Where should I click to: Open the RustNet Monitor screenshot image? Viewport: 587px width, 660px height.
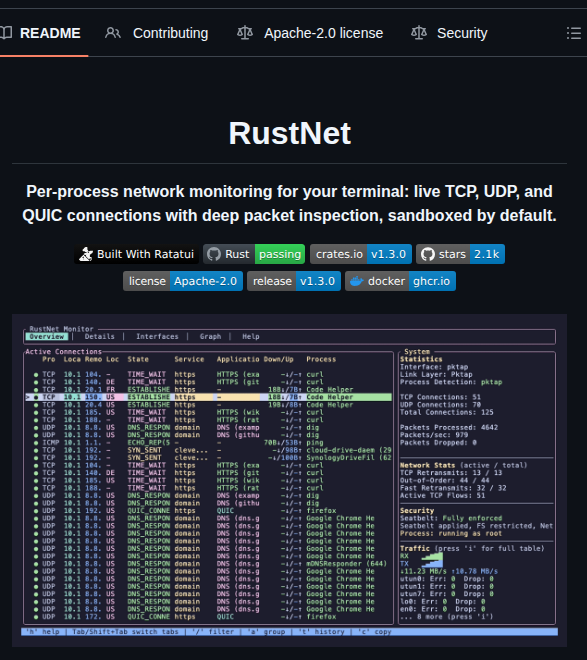pyautogui.click(x=290, y=480)
